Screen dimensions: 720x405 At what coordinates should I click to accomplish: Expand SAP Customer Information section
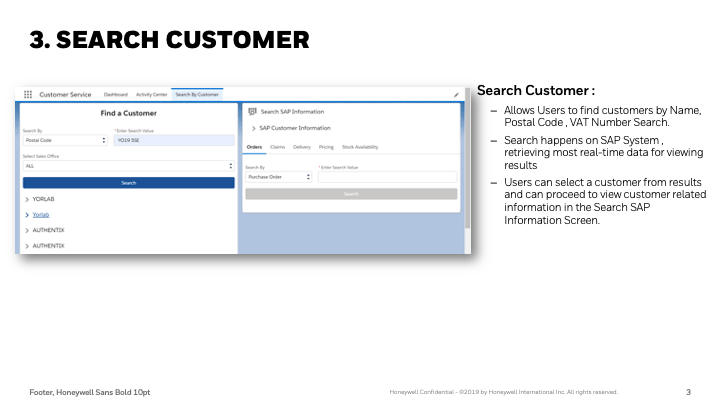tap(252, 128)
